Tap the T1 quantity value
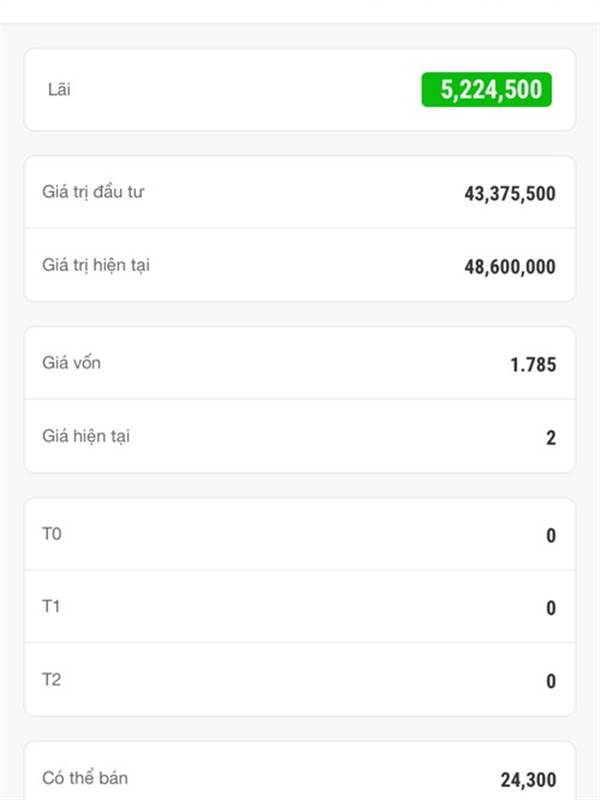This screenshot has width=600, height=800. tap(551, 608)
